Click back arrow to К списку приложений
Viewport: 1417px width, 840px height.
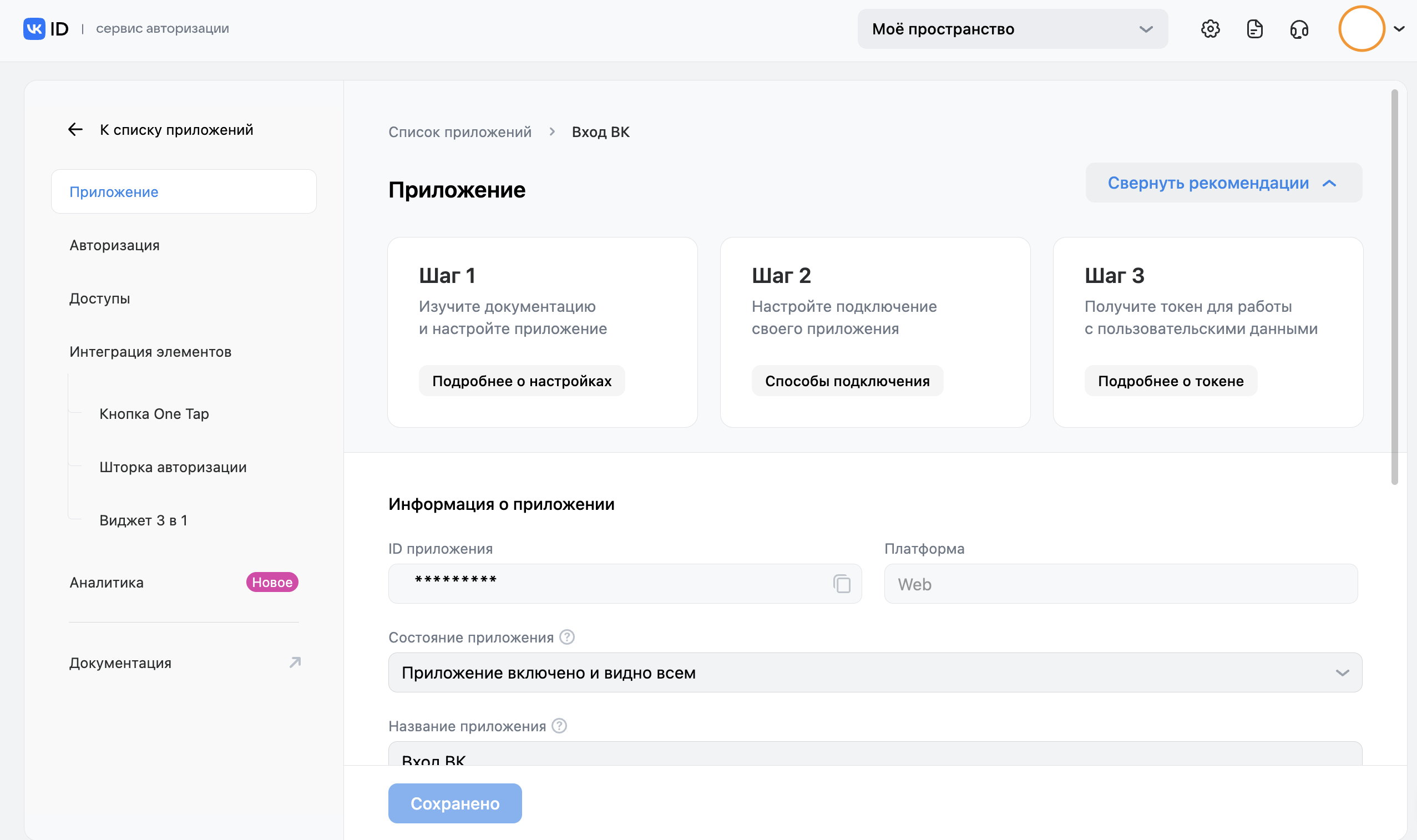click(75, 130)
